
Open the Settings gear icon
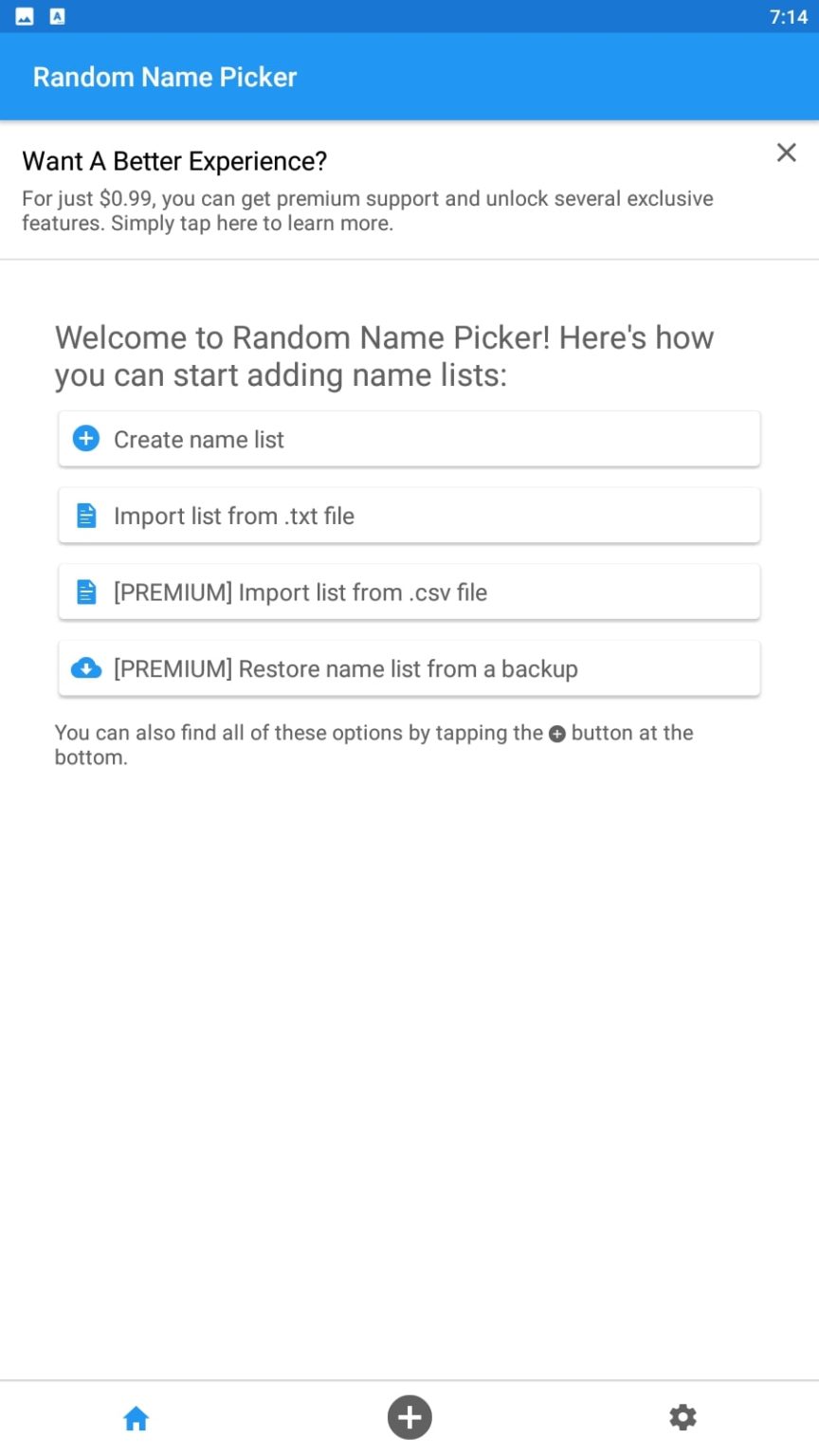click(x=682, y=1417)
